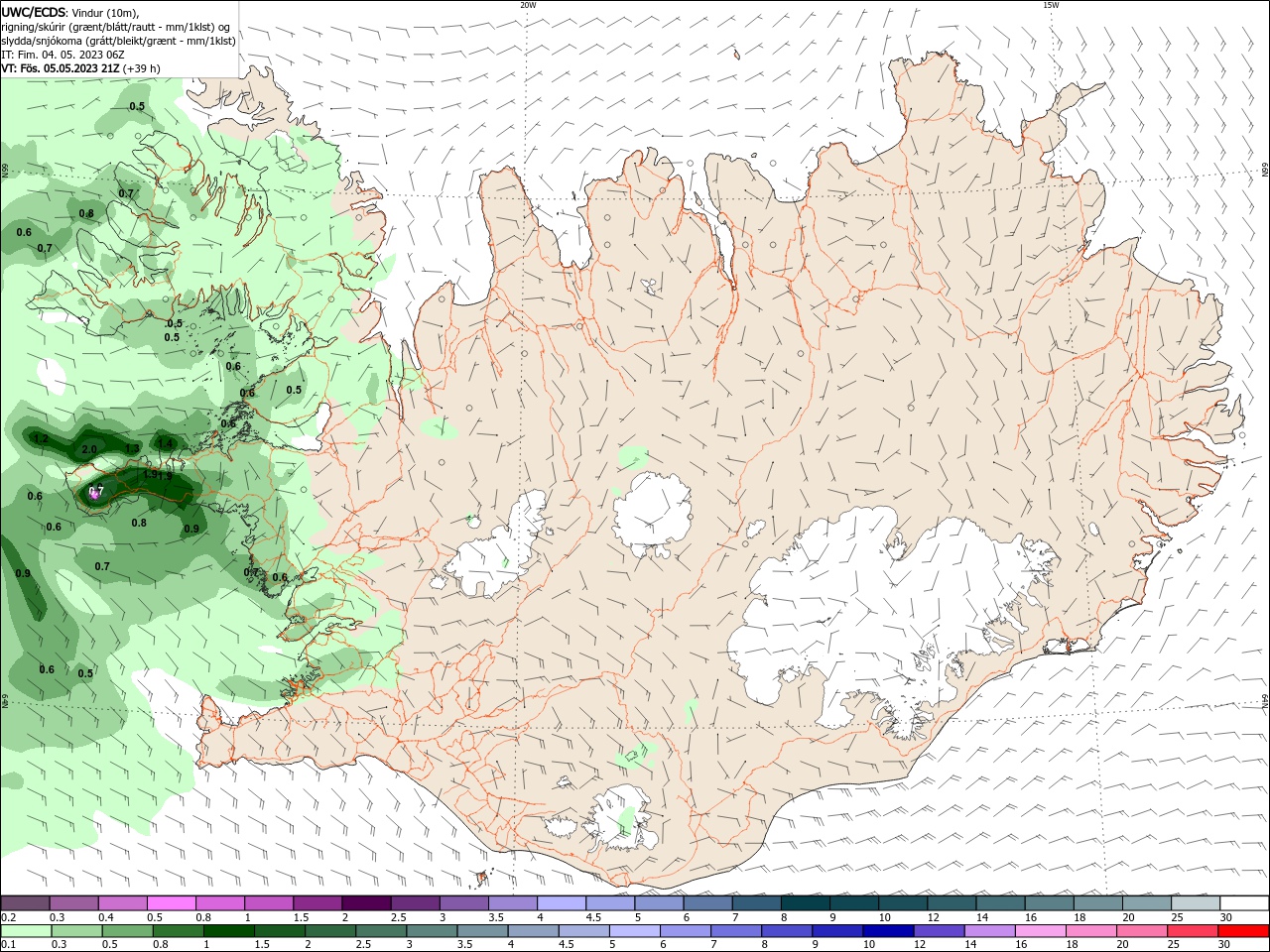Click the '15W' longitude label at top
Image resolution: width=1270 pixels, height=952 pixels.
point(1050,5)
